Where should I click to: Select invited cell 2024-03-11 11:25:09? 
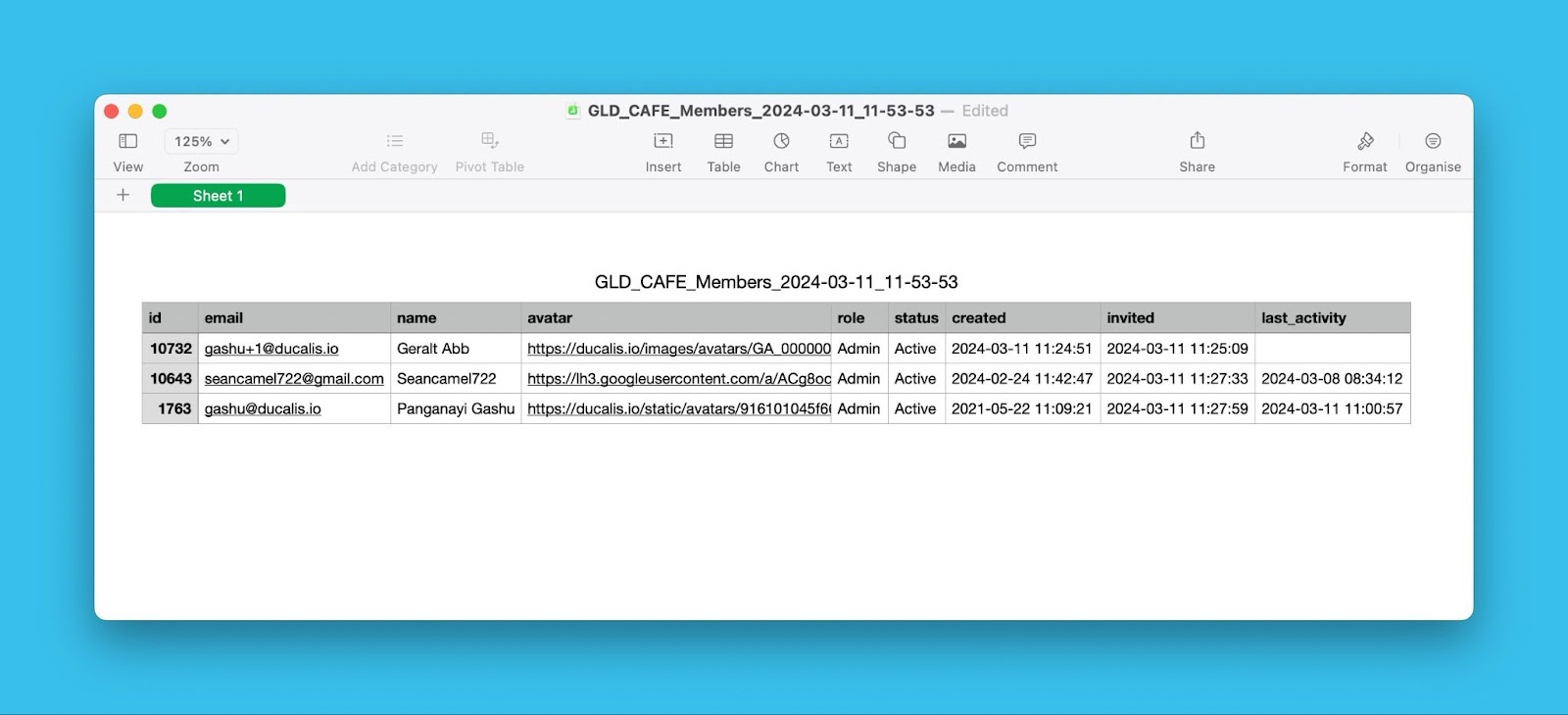point(1177,349)
